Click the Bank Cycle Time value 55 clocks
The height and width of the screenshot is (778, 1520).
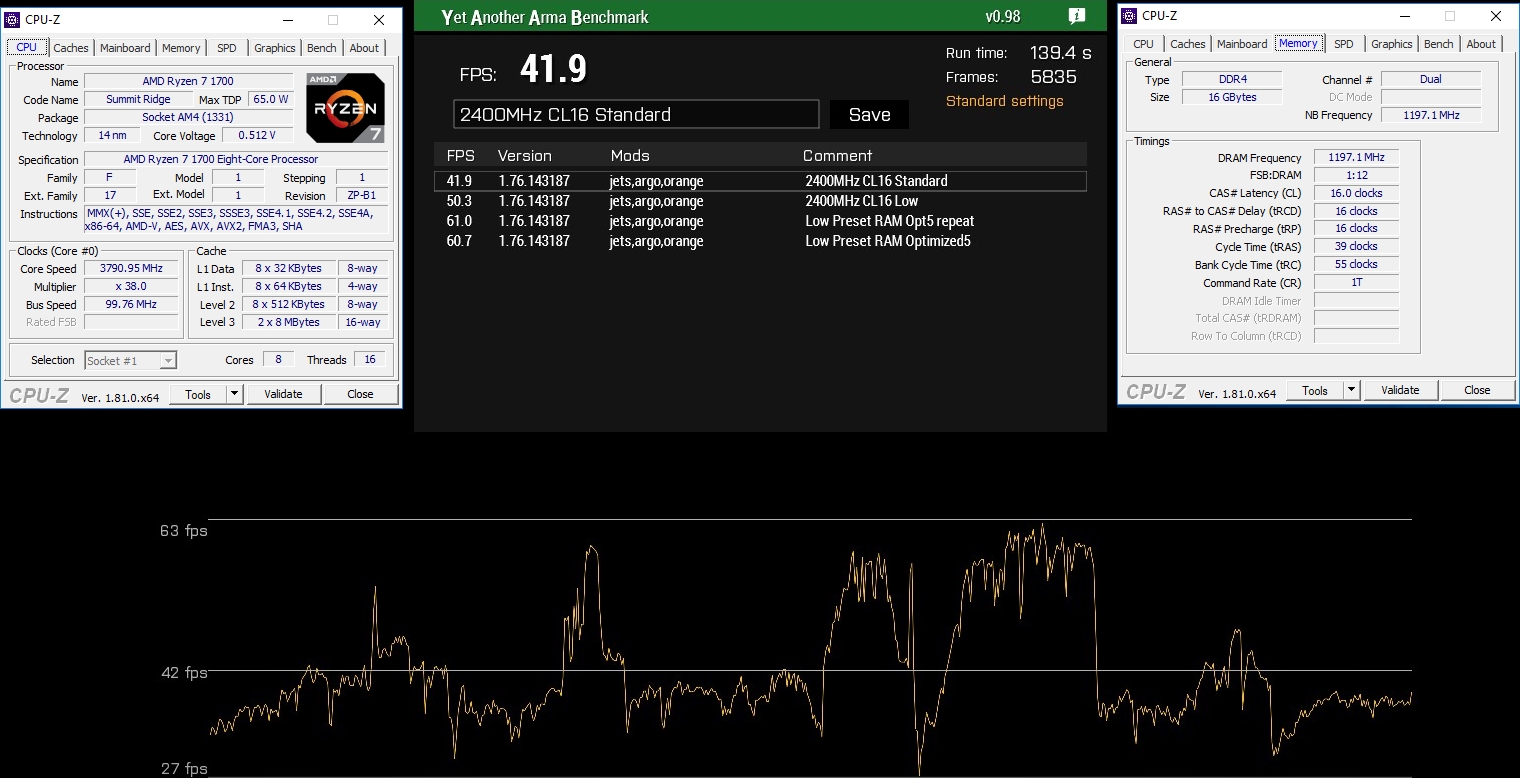pyautogui.click(x=1356, y=264)
